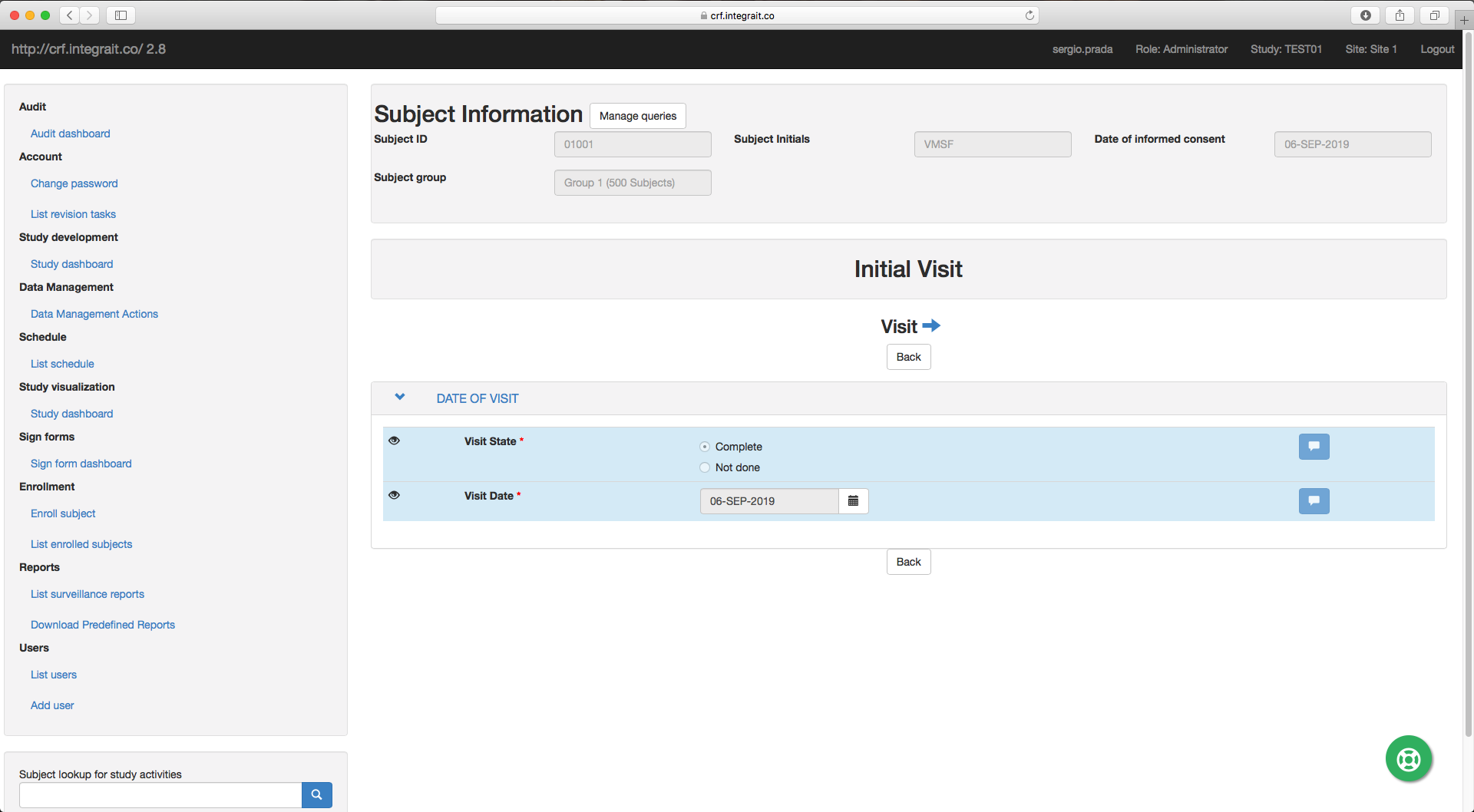1474x812 pixels.
Task: Collapse the DATE OF VISIT section
Action: tap(399, 397)
